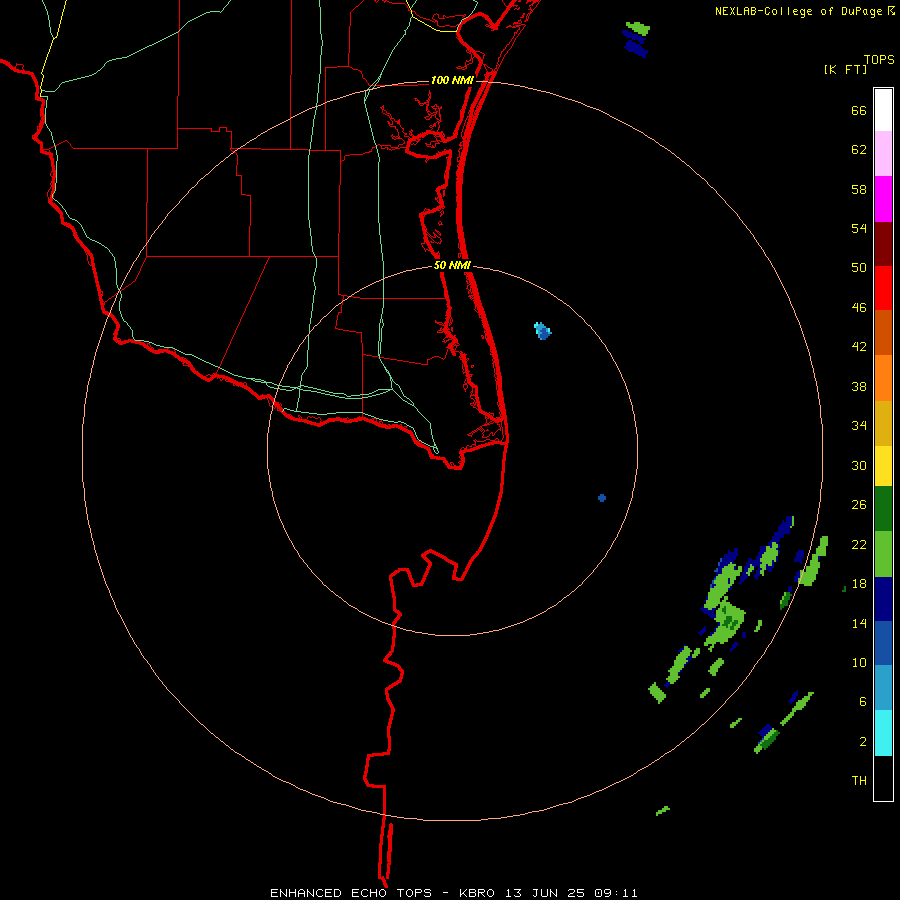Click the 100 NMI range ring label

coord(452,80)
